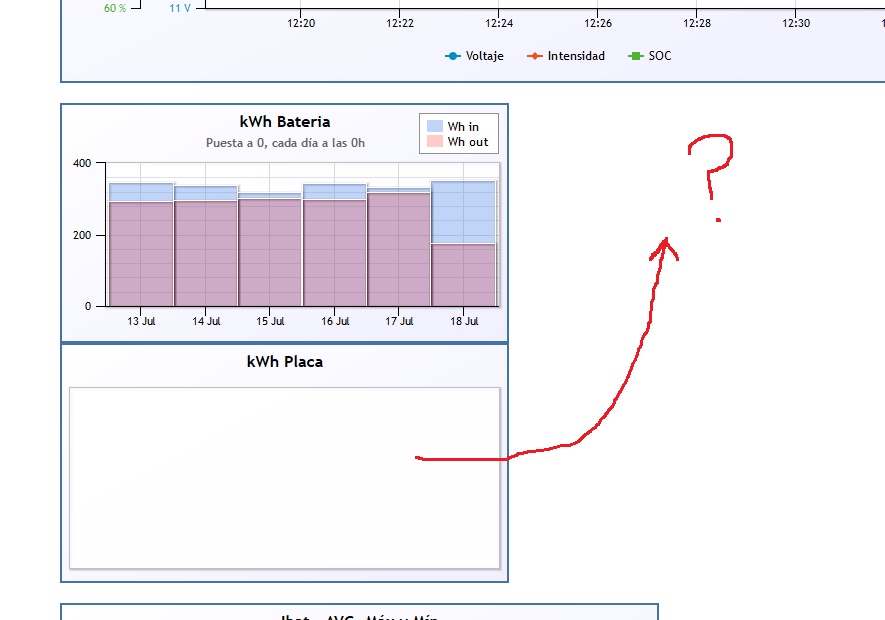Click the subtitle 'Puesta a 0, cada día a las 0h'

(285, 143)
